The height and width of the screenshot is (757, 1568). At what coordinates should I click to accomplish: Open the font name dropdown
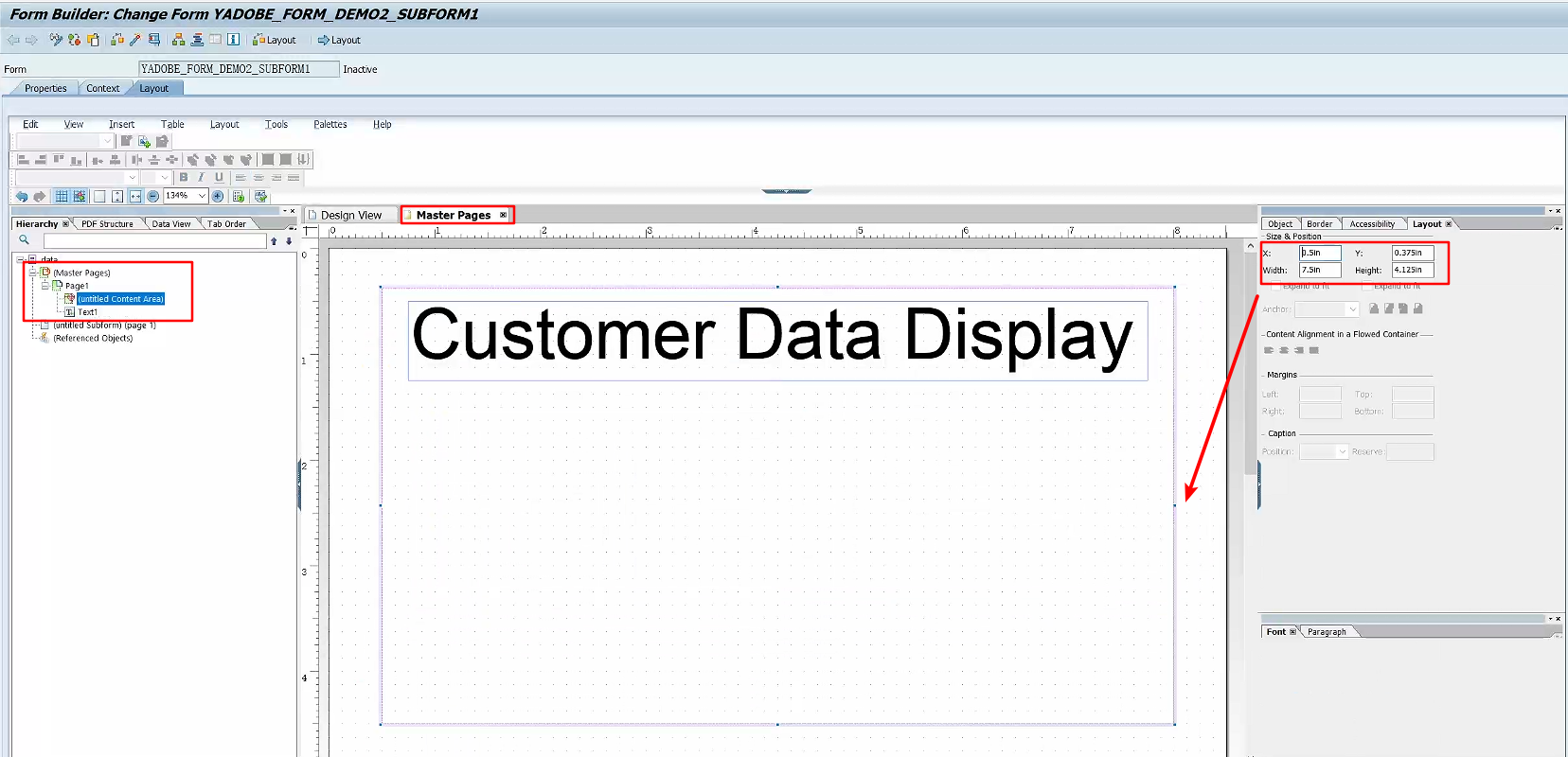pyautogui.click(x=132, y=177)
